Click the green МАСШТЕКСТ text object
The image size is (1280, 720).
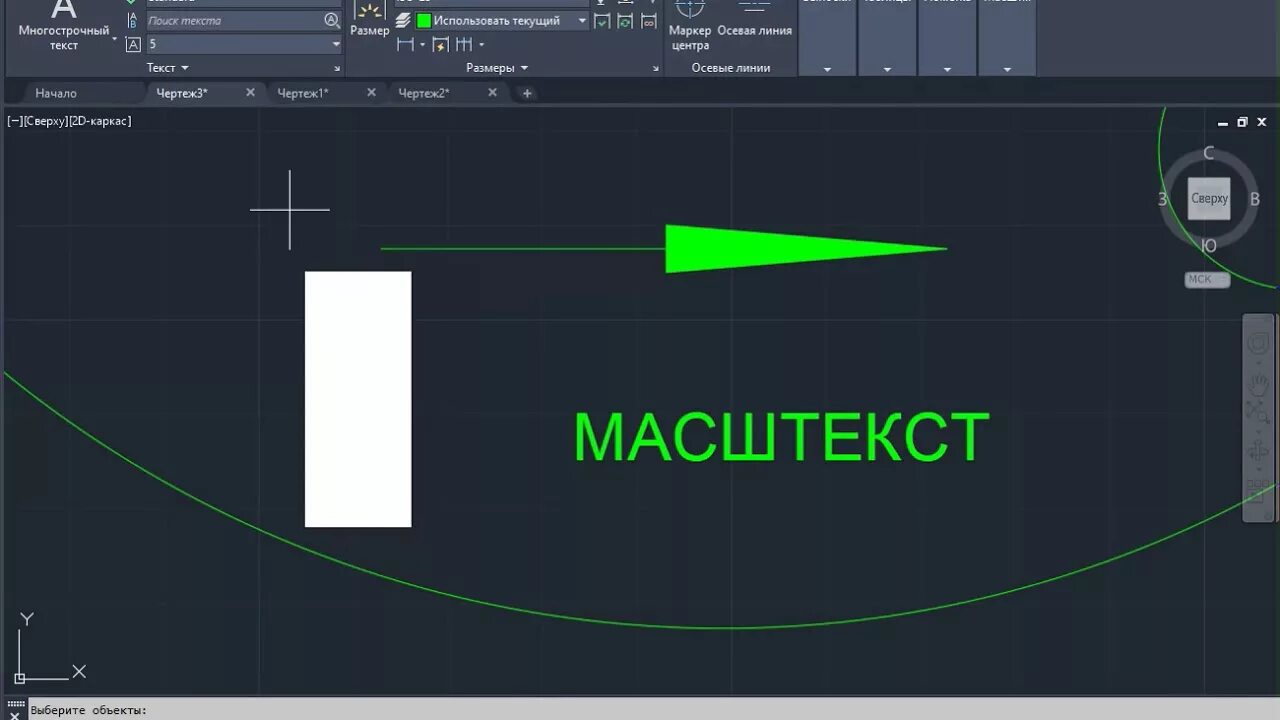(x=781, y=437)
